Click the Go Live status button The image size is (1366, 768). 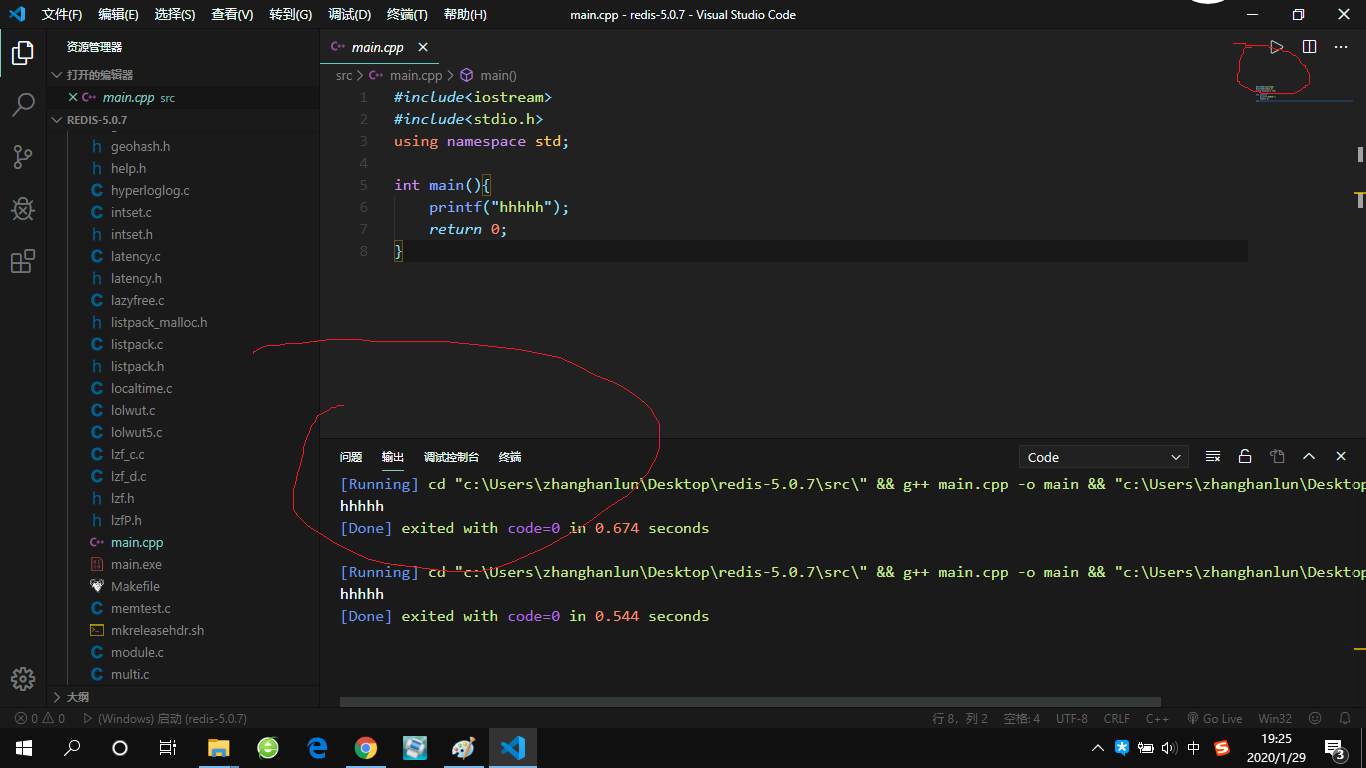pos(1214,718)
